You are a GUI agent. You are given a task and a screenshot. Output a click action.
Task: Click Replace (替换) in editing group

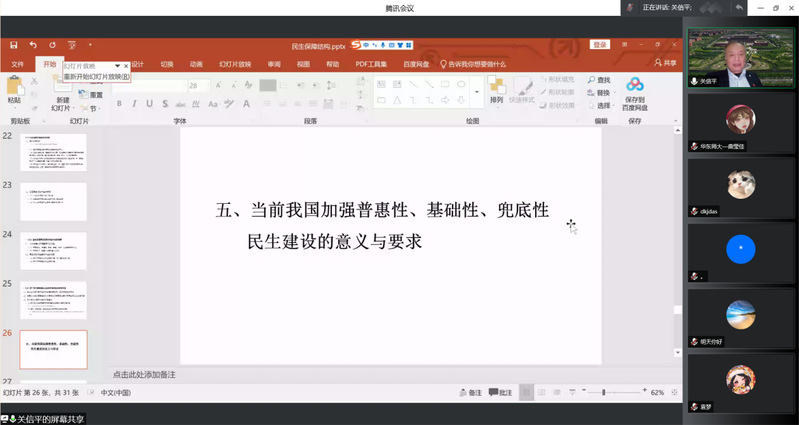tap(599, 93)
